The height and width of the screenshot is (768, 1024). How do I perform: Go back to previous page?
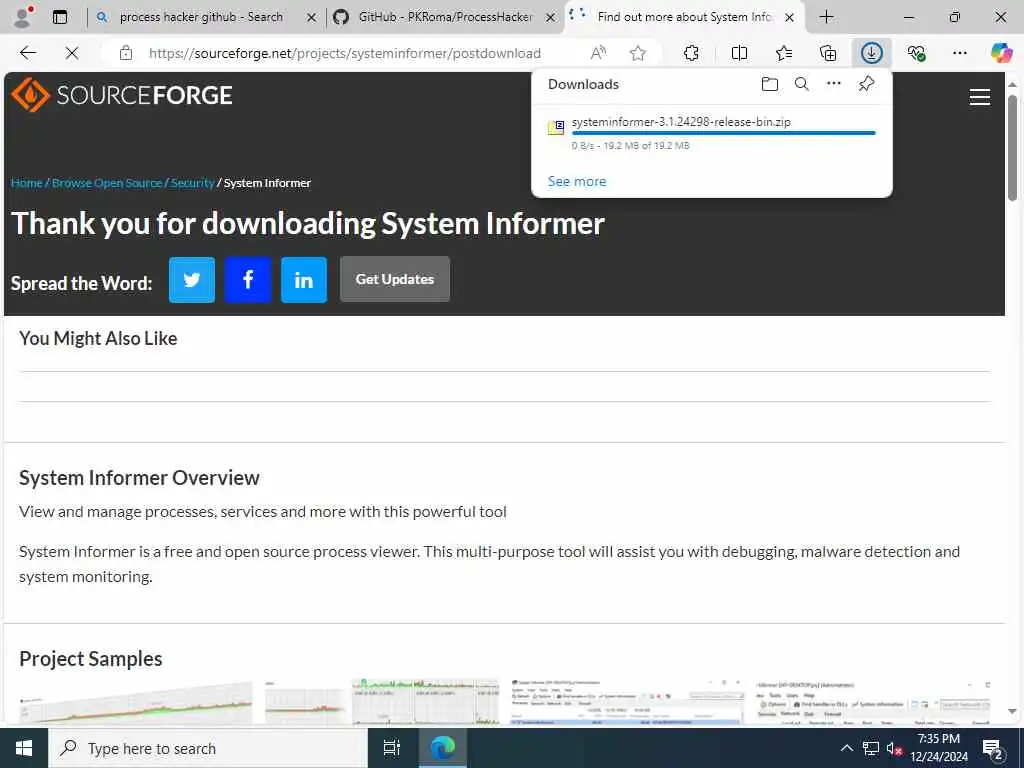[28, 53]
